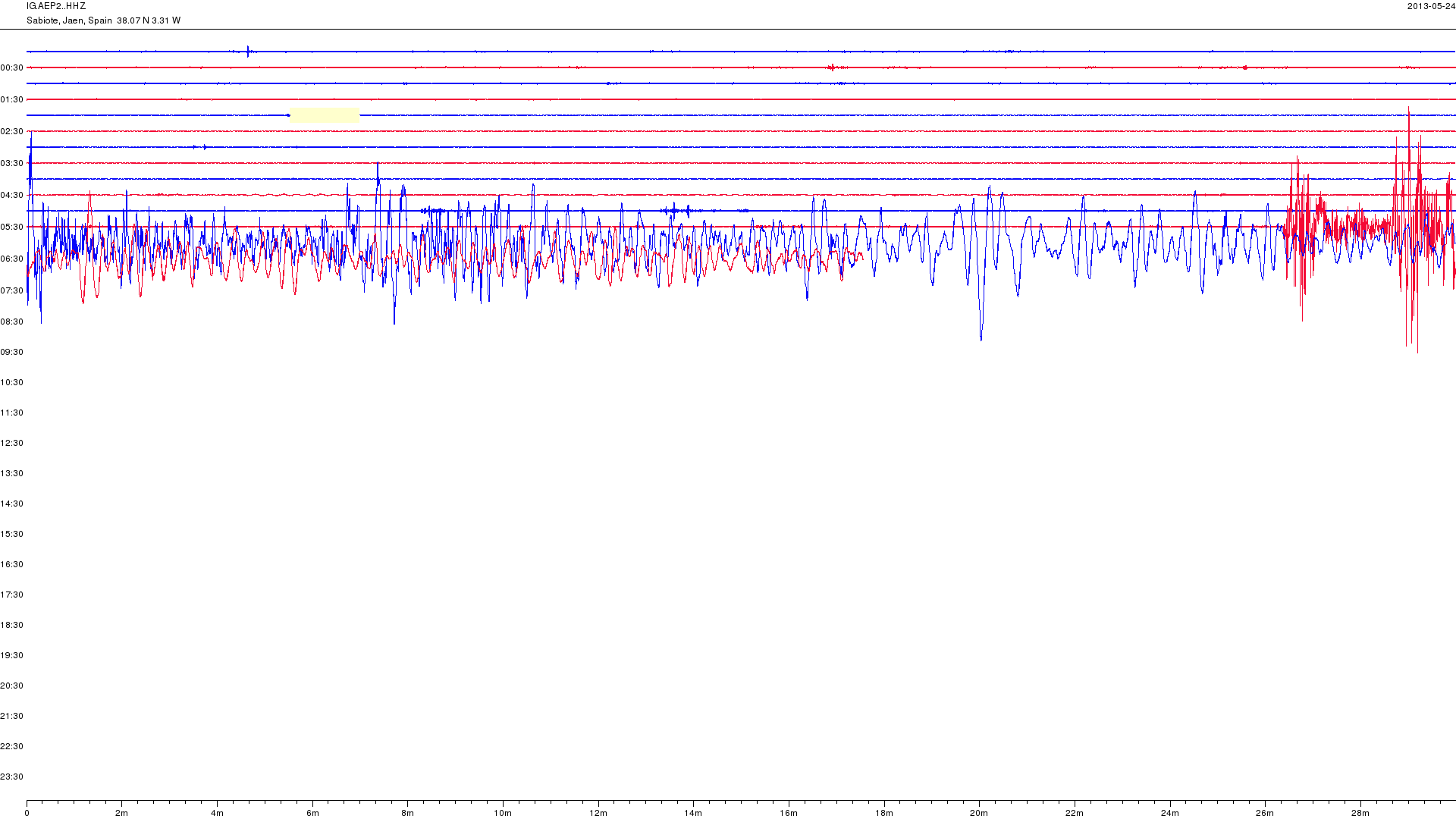
Task: Click the 05:30 time label
Action: pyautogui.click(x=12, y=227)
